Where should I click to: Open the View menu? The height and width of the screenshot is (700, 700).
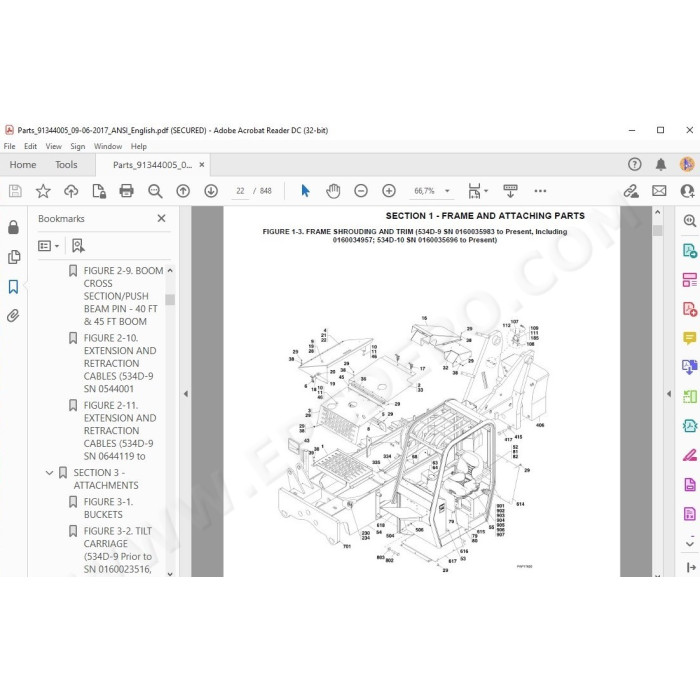(54, 146)
